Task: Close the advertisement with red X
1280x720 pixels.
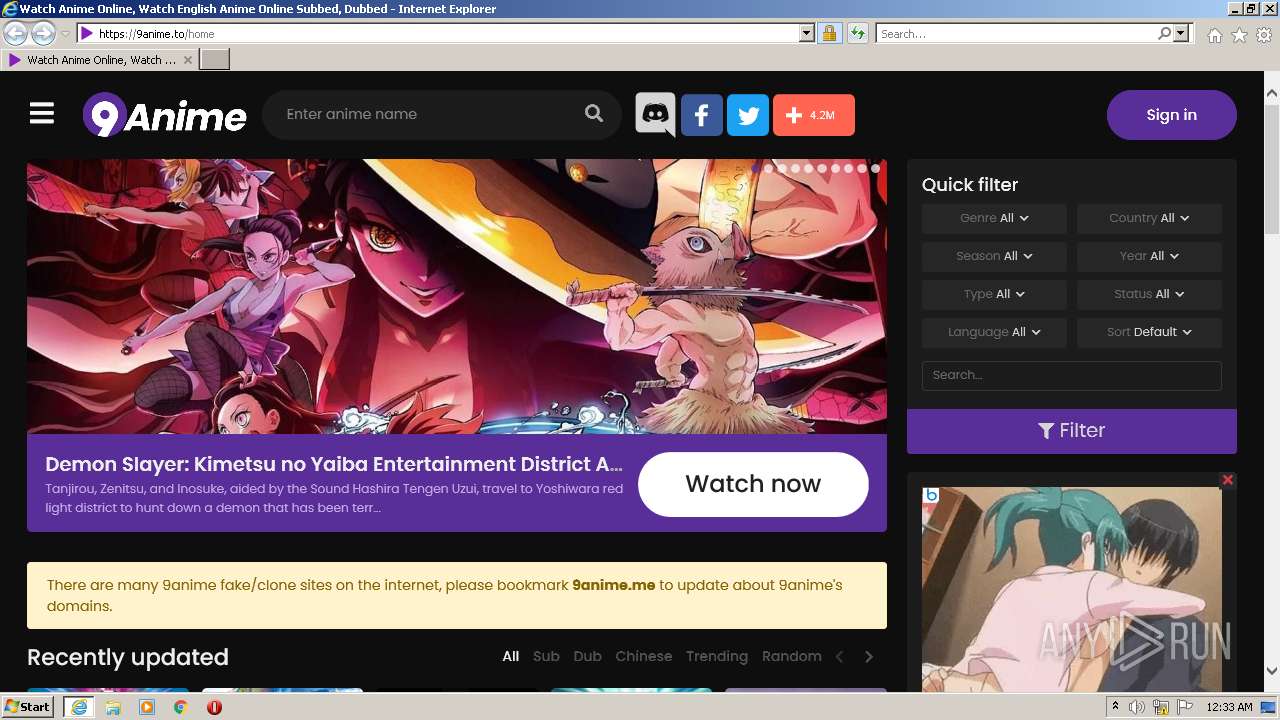Action: [x=1228, y=480]
